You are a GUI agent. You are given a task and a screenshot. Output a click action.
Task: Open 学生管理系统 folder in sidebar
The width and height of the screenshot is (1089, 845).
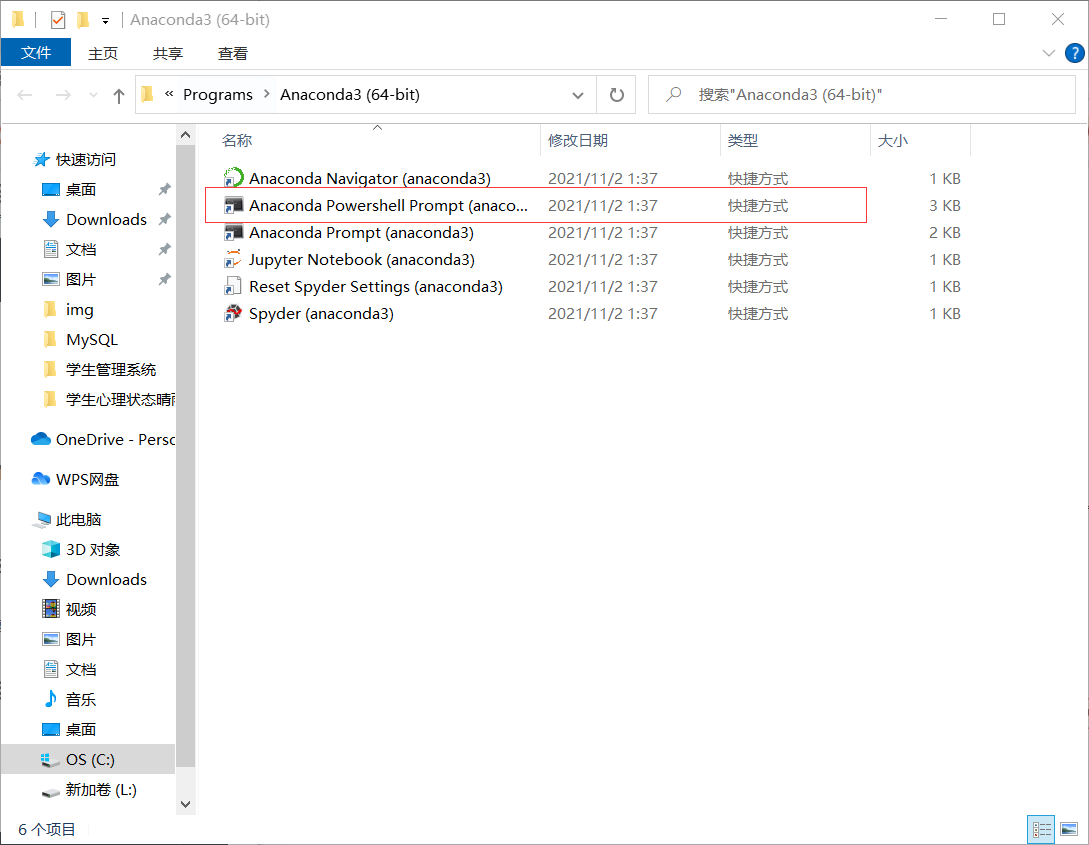pyautogui.click(x=110, y=369)
